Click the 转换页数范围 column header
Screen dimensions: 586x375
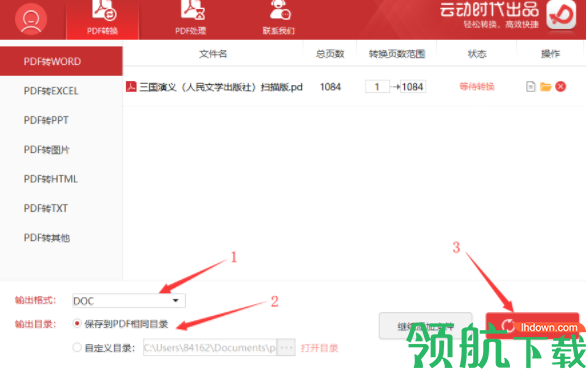coord(397,54)
